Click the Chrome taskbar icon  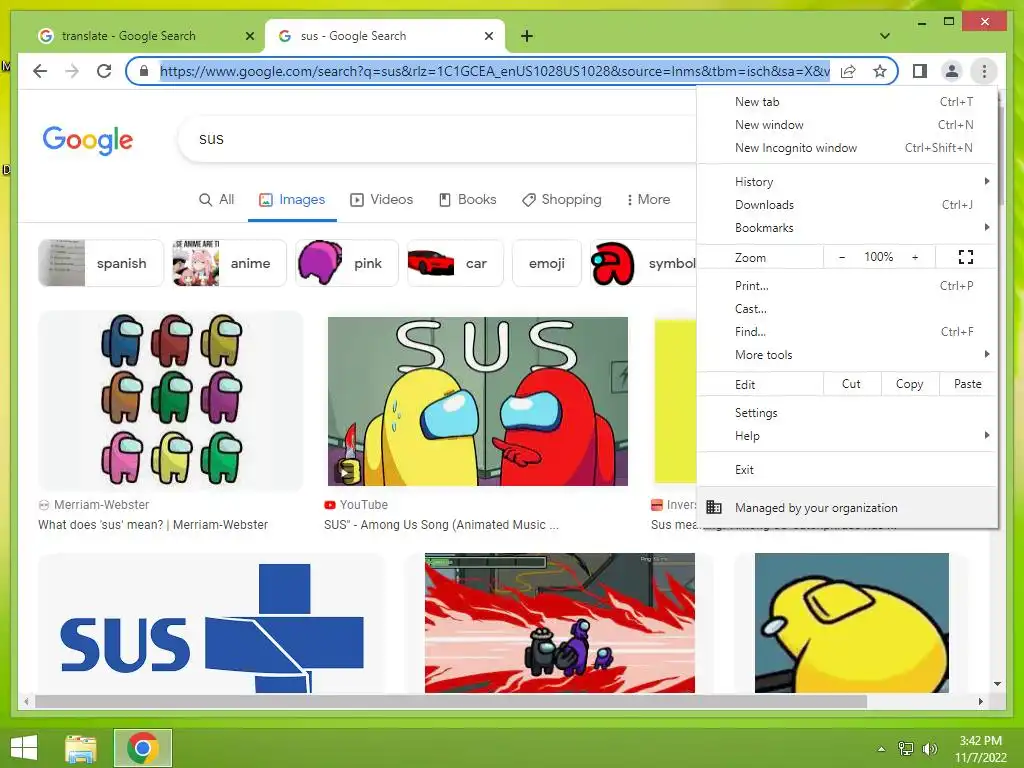pos(143,748)
